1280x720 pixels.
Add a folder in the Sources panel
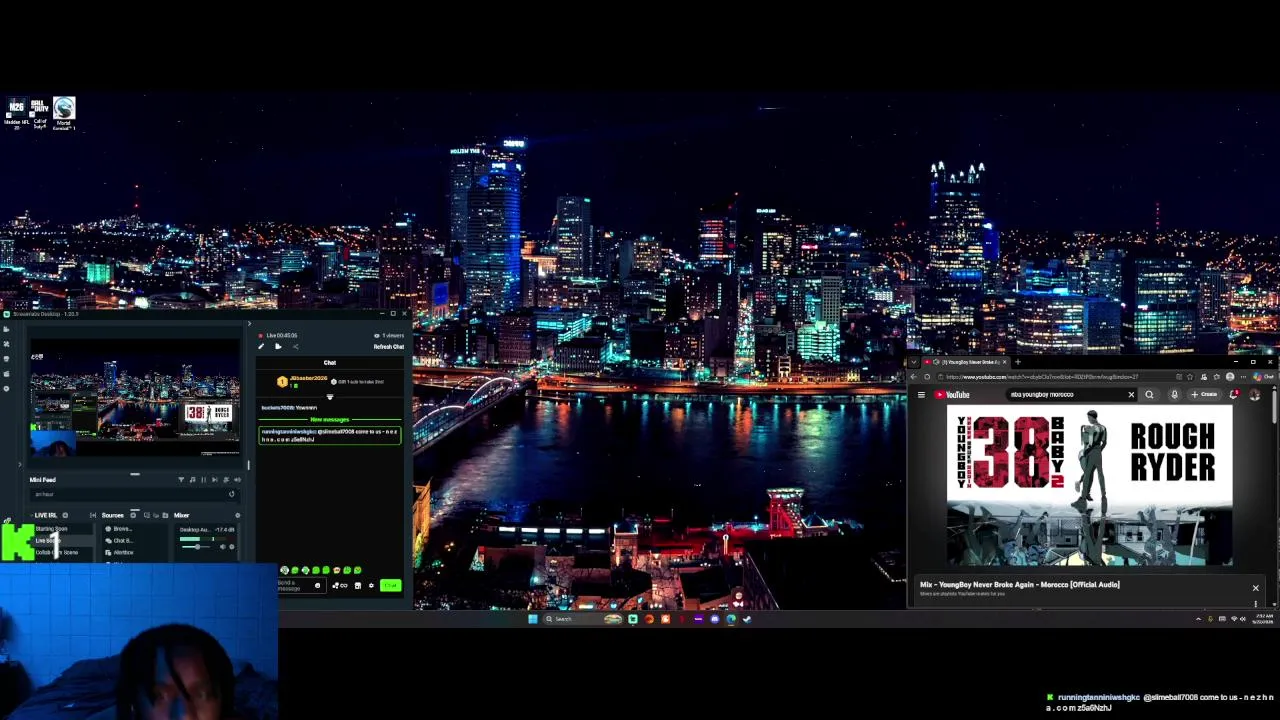(165, 515)
